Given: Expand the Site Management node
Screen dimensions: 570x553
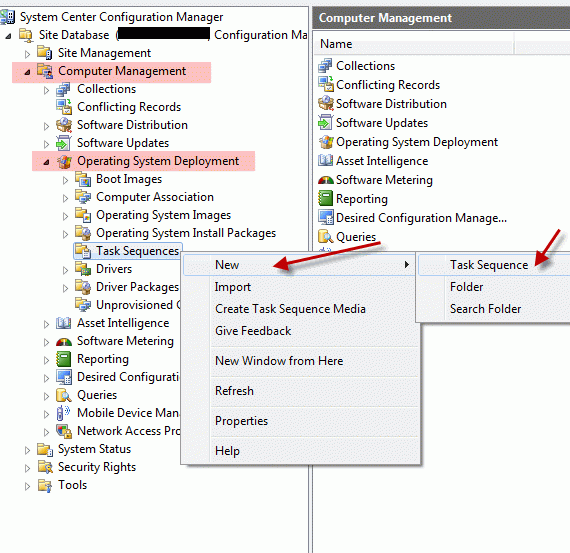Looking at the screenshot, I should pyautogui.click(x=27, y=54).
